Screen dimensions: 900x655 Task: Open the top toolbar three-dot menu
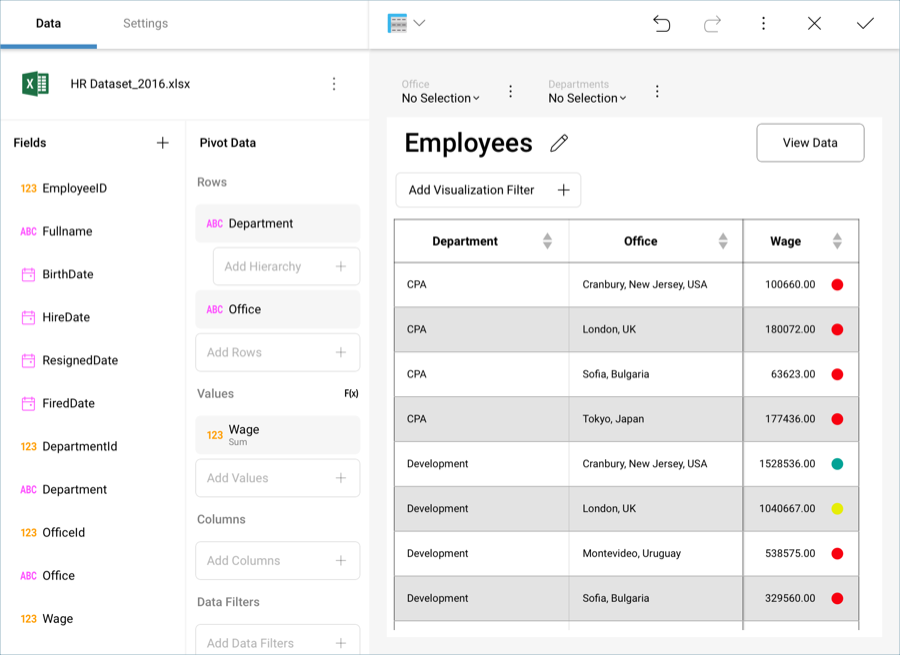pyautogui.click(x=763, y=24)
